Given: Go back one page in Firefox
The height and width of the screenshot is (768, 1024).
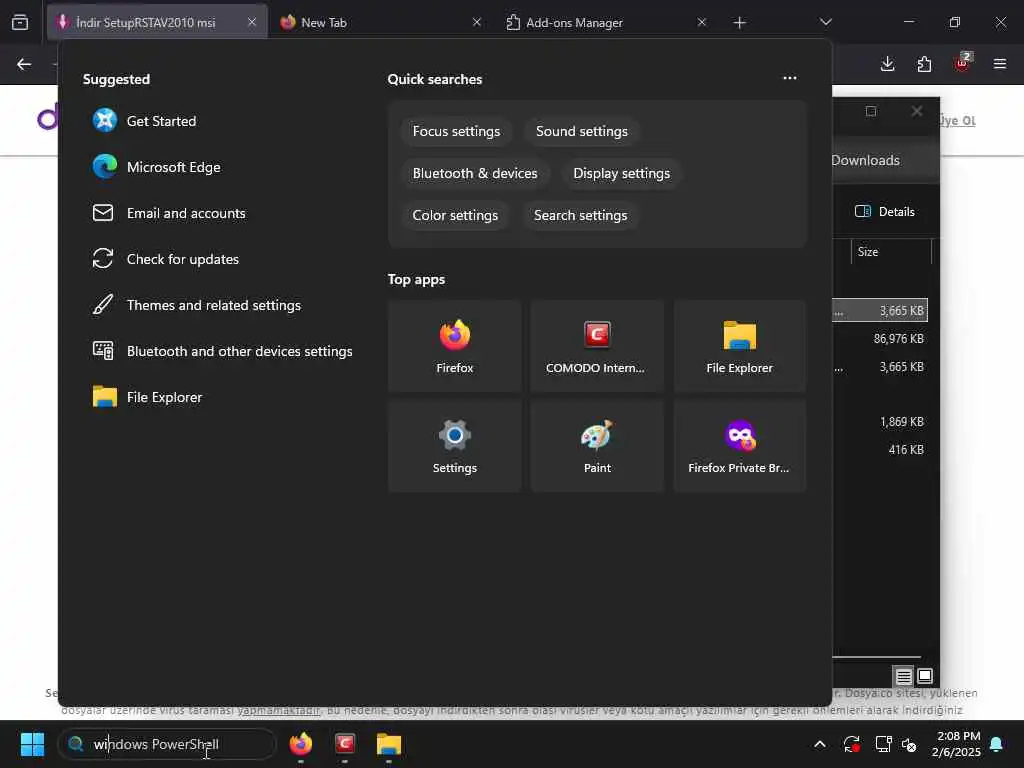Looking at the screenshot, I should [24, 64].
